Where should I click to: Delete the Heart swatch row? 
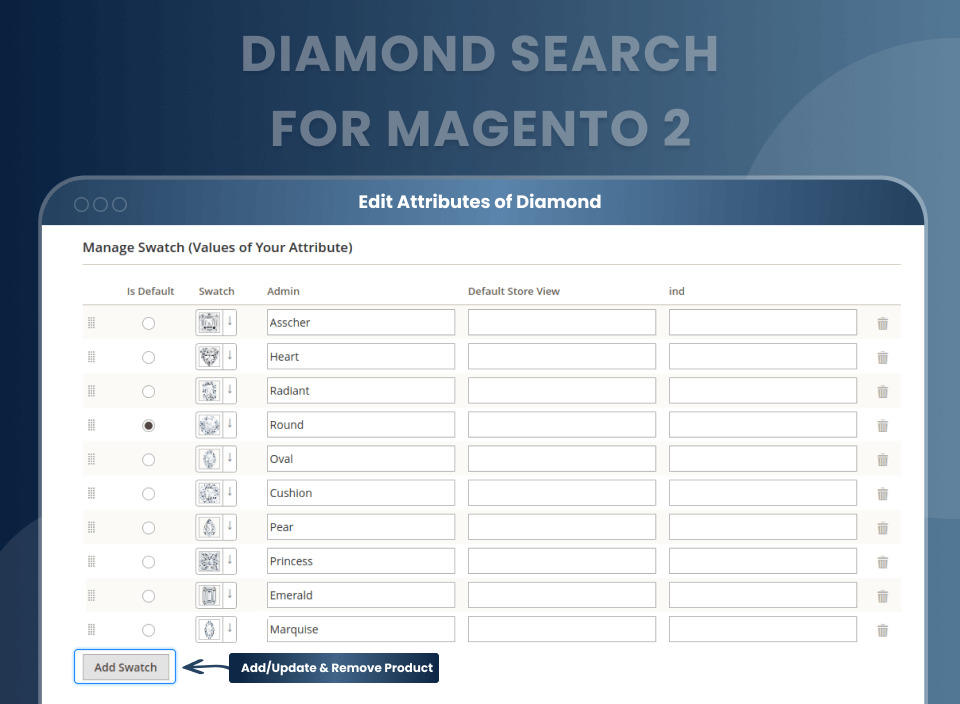[x=882, y=358]
